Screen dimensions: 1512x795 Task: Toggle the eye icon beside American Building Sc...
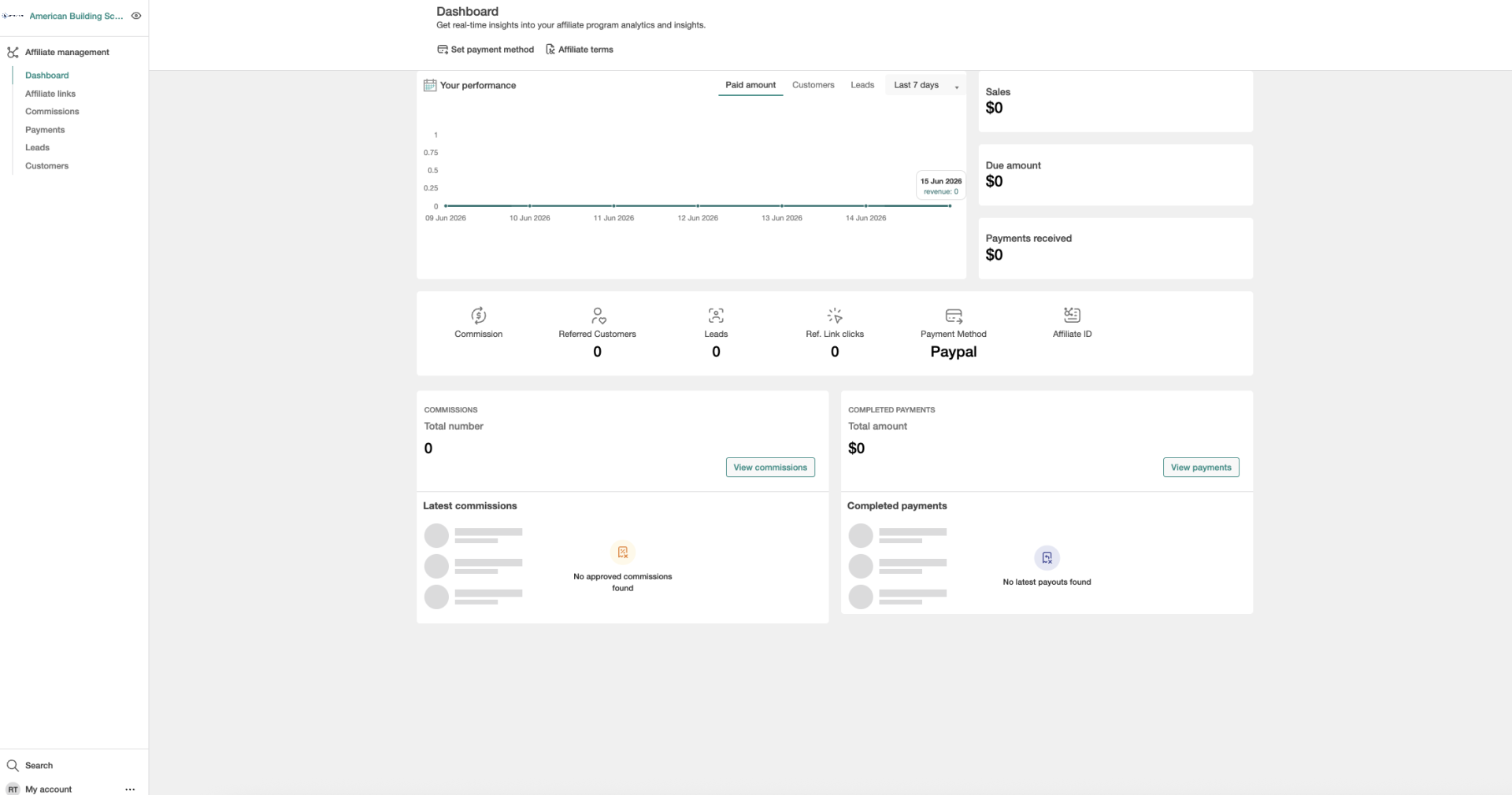click(136, 16)
